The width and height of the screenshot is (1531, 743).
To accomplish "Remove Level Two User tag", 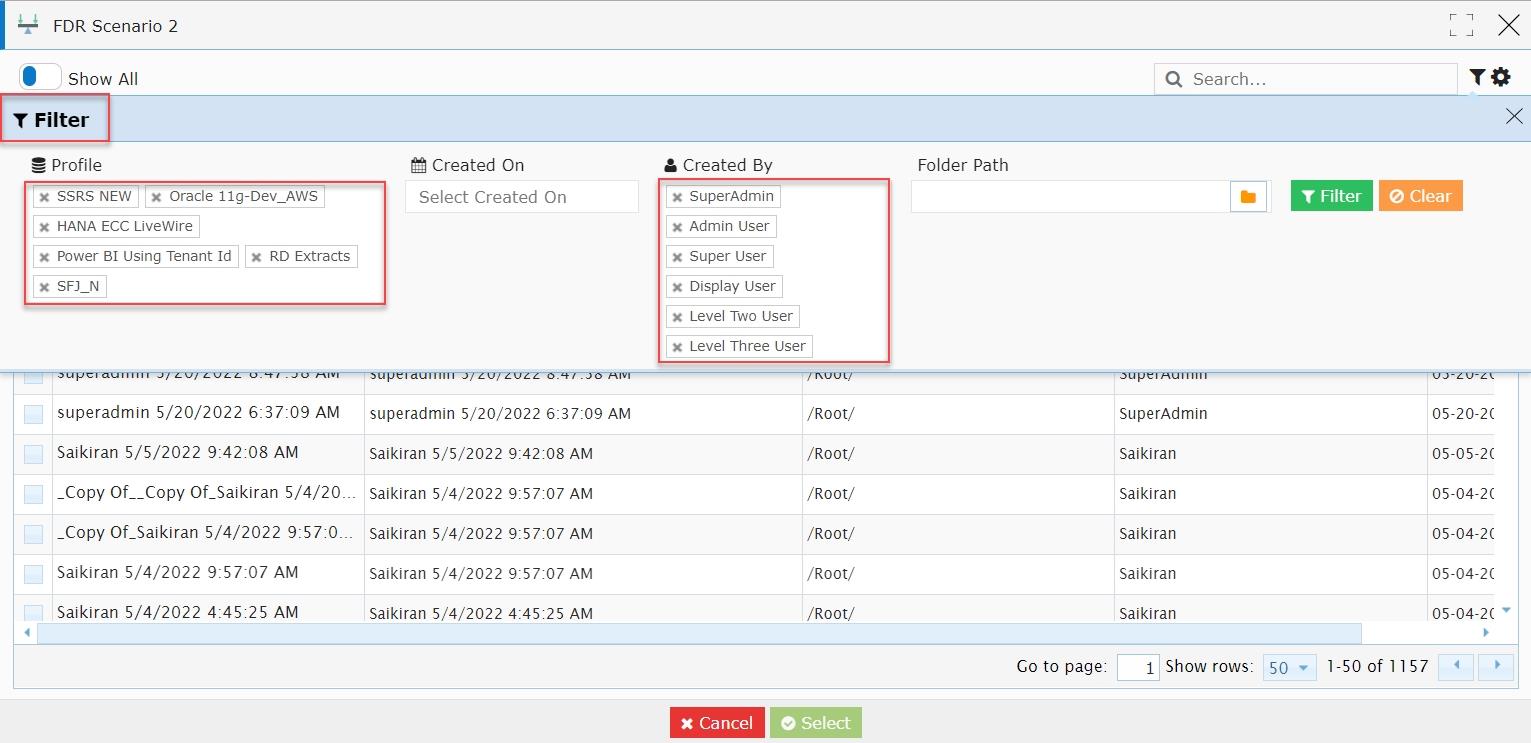I will [x=677, y=317].
